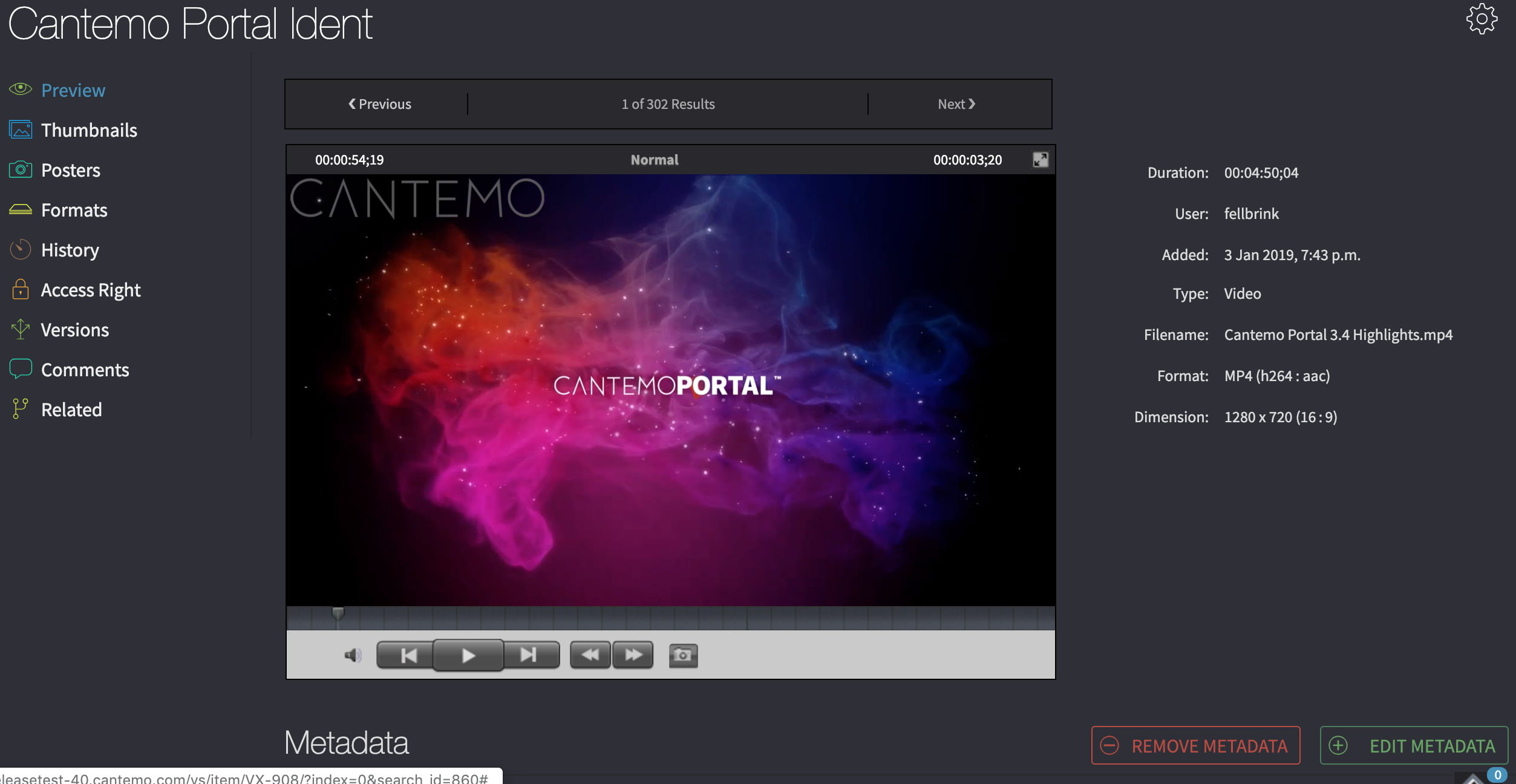Viewport: 1516px width, 784px height.
Task: Open the Access Right section
Action: tap(91, 290)
